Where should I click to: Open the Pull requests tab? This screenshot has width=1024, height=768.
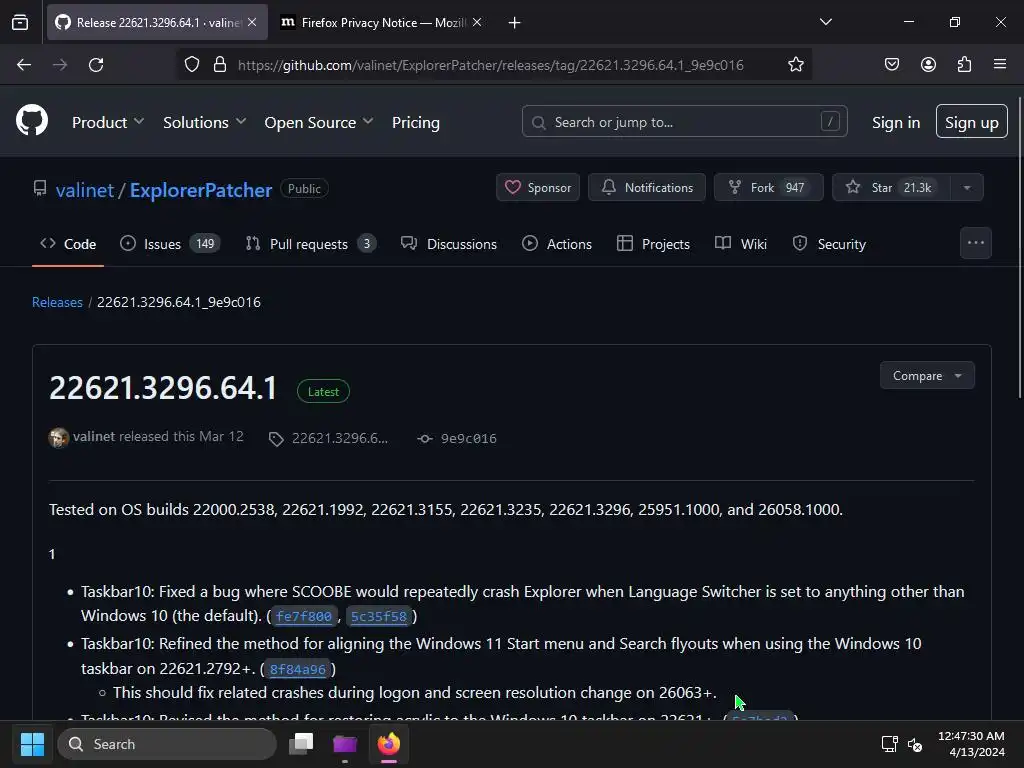pyautogui.click(x=311, y=244)
